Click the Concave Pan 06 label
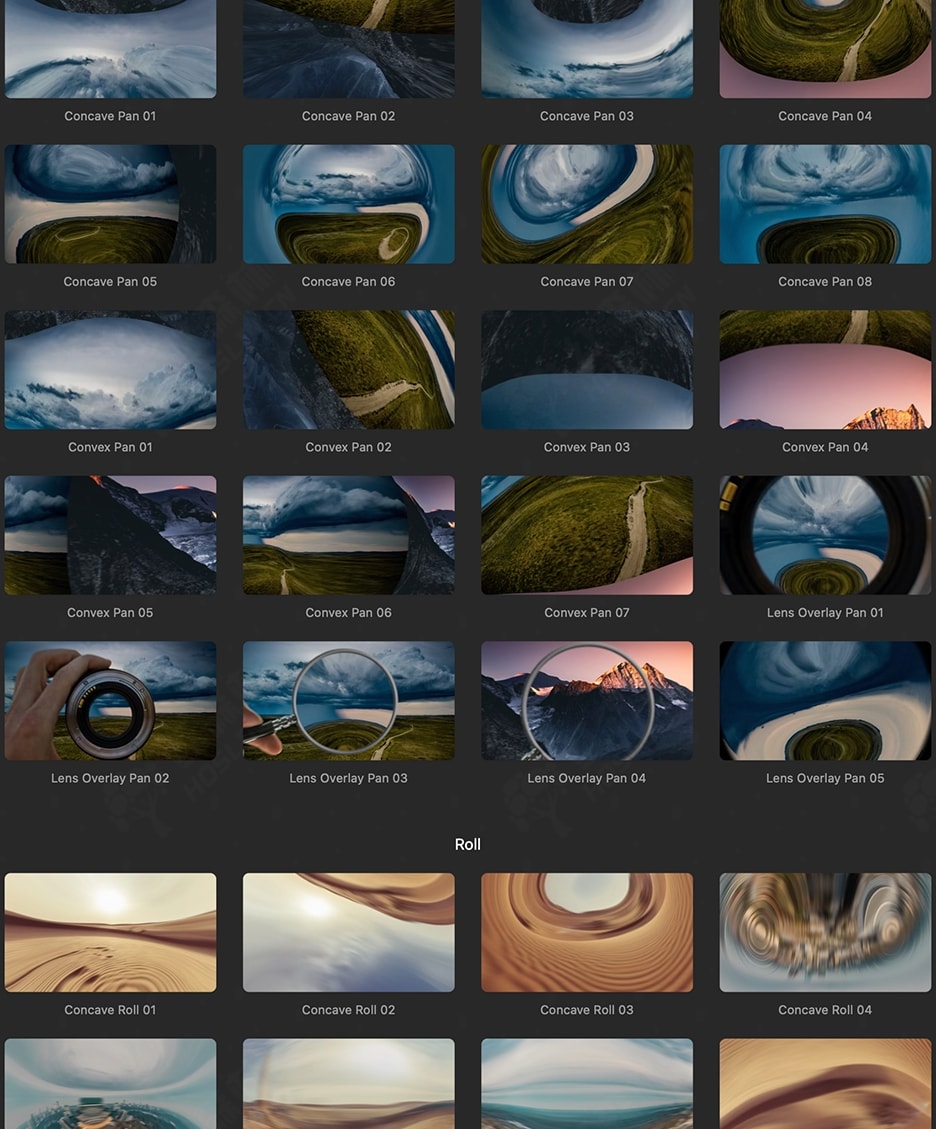 348,282
